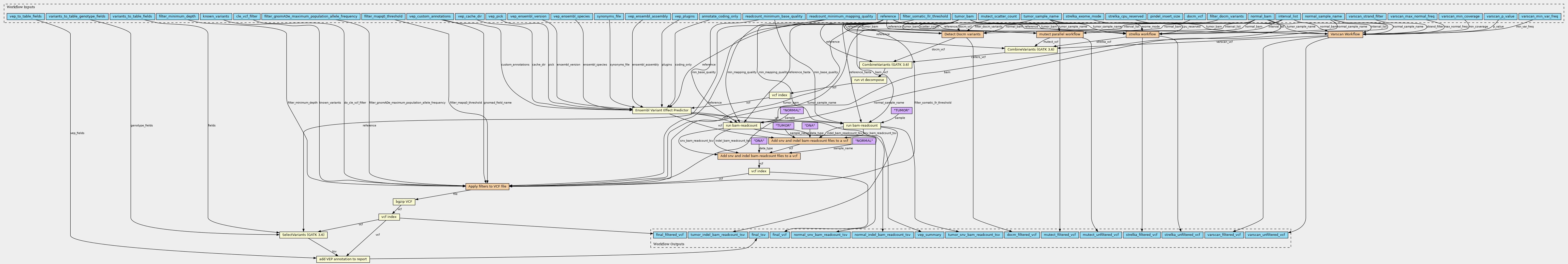Click the tumor_snv_bam_readcount_tsv output node

974,235
